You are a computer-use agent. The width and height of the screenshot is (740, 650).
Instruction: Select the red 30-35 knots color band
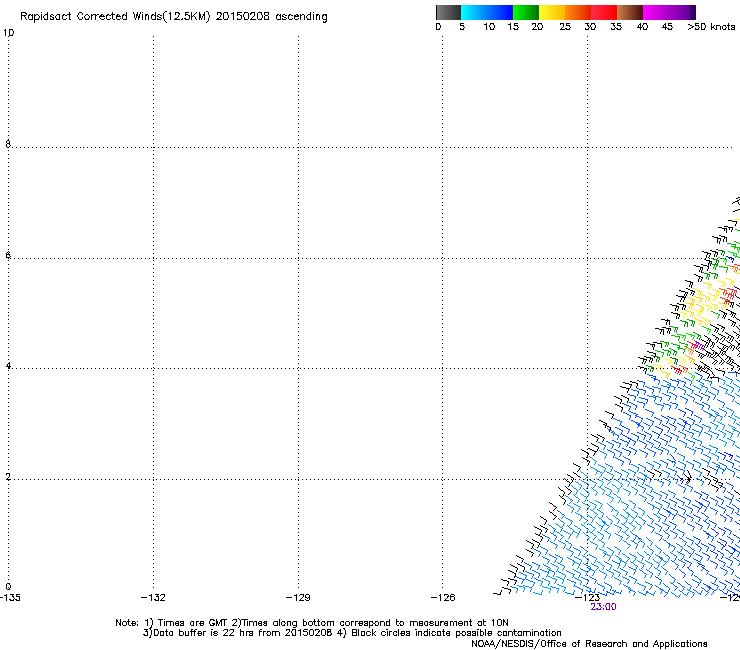(x=604, y=12)
